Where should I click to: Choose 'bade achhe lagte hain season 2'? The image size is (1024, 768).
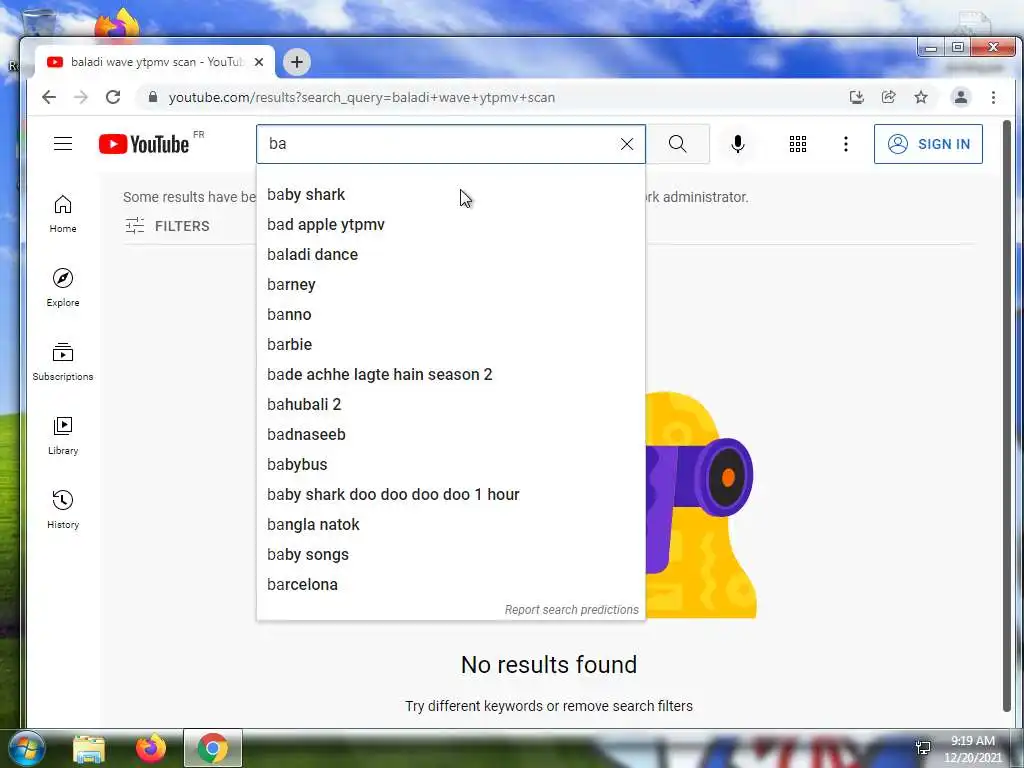click(x=451, y=375)
